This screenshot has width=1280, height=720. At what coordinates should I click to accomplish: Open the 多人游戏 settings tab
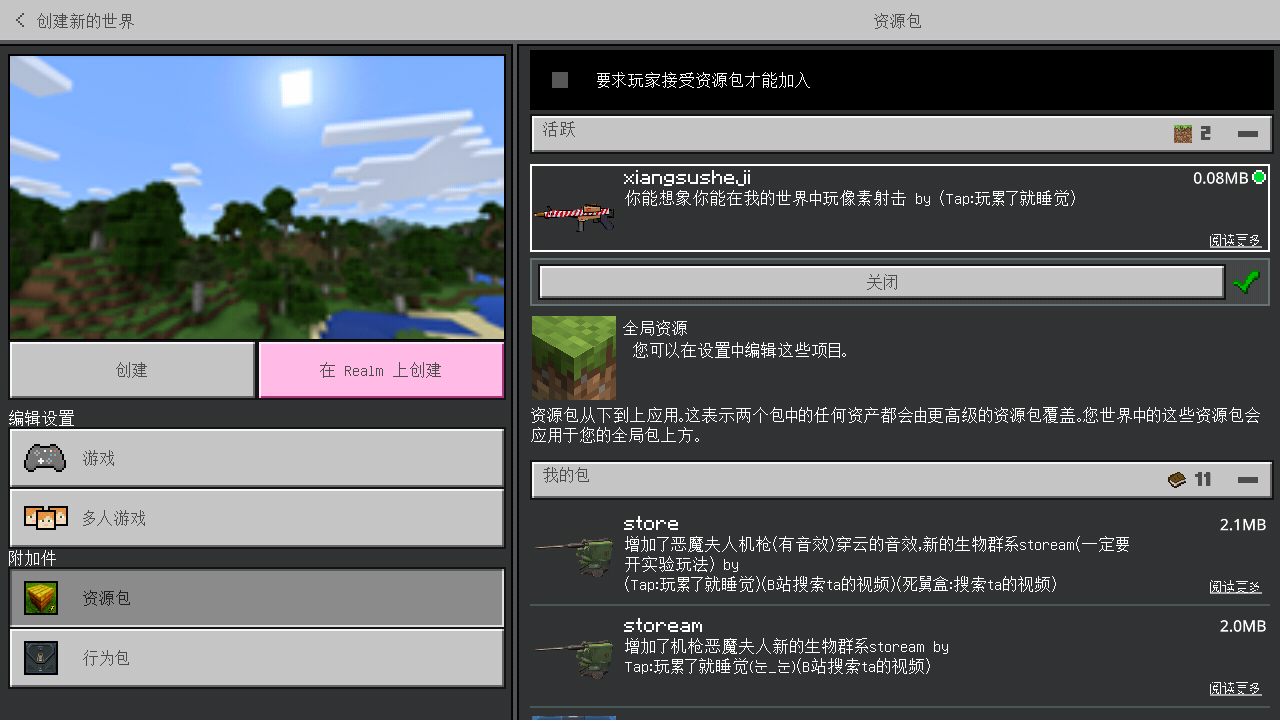[x=257, y=518]
